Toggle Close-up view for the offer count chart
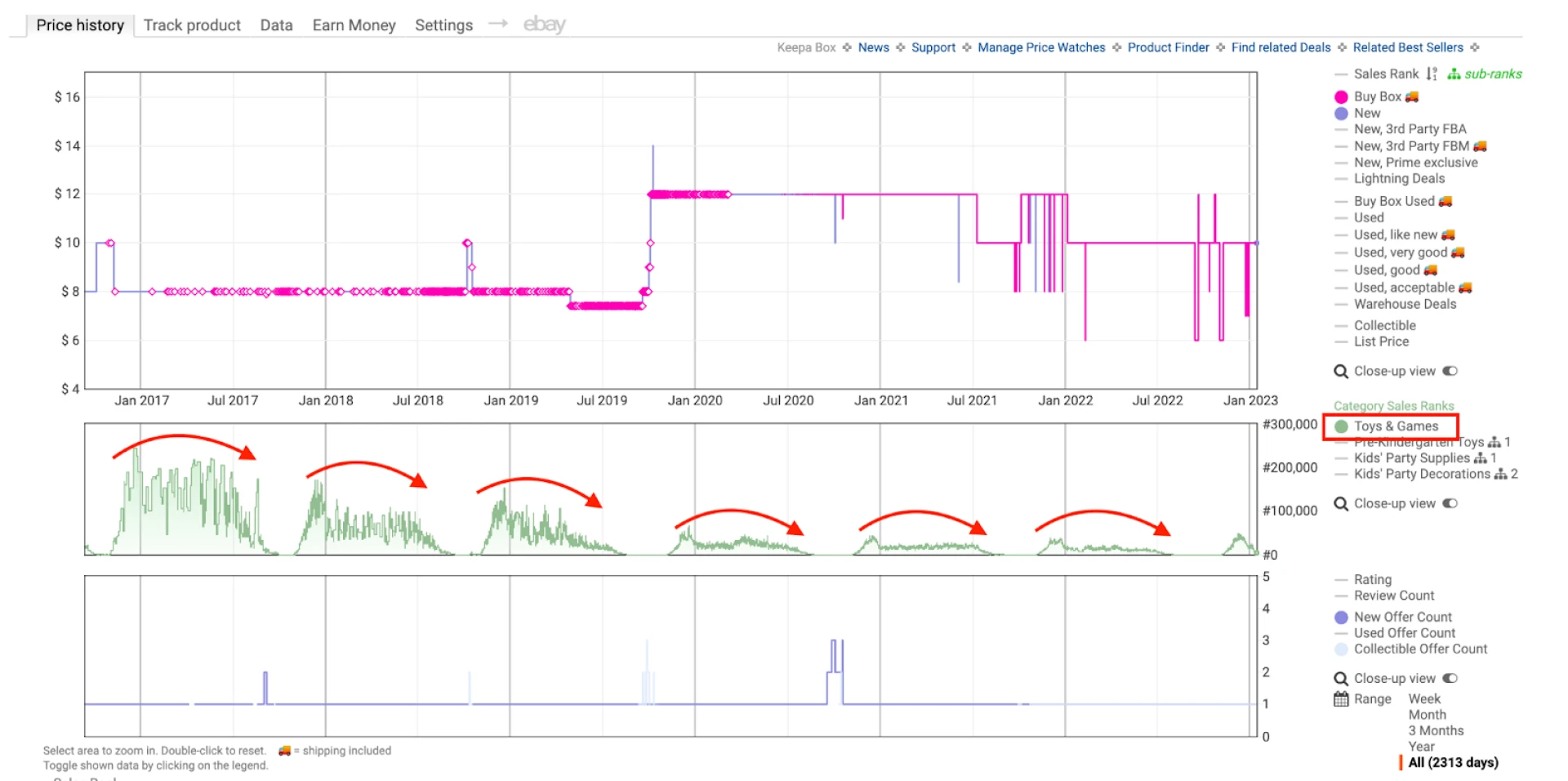The image size is (1568, 781). [x=1450, y=678]
